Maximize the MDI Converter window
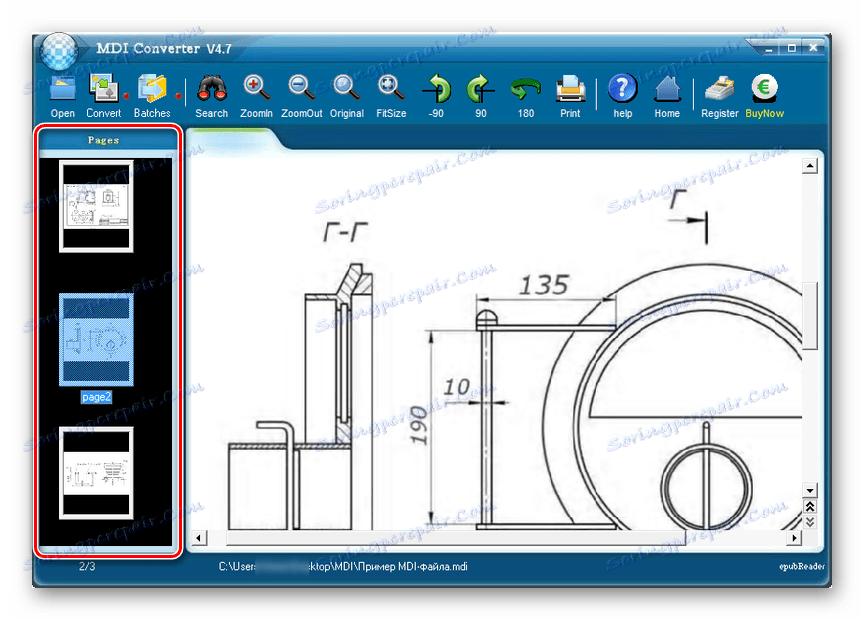 791,48
